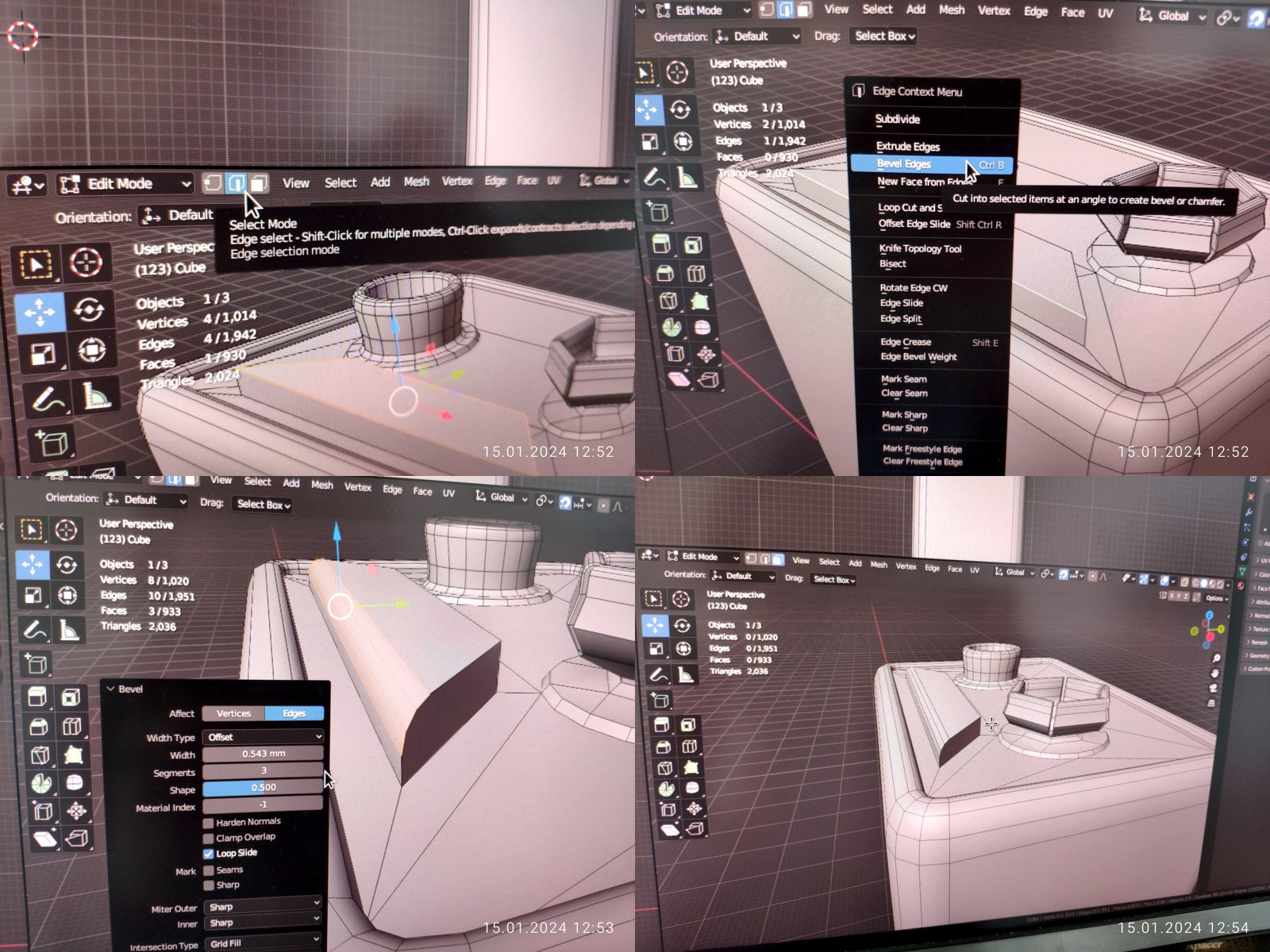Screen dimensions: 1270x952
Task: Choose Extrude Edges in the context menu
Action: click(x=908, y=147)
